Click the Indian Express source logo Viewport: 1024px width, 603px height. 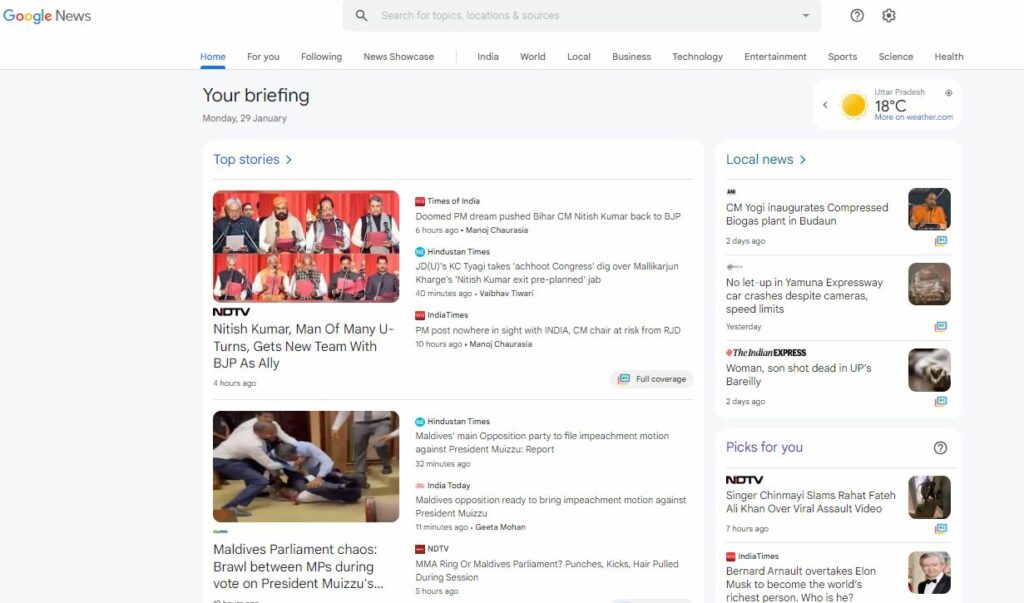tap(766, 352)
